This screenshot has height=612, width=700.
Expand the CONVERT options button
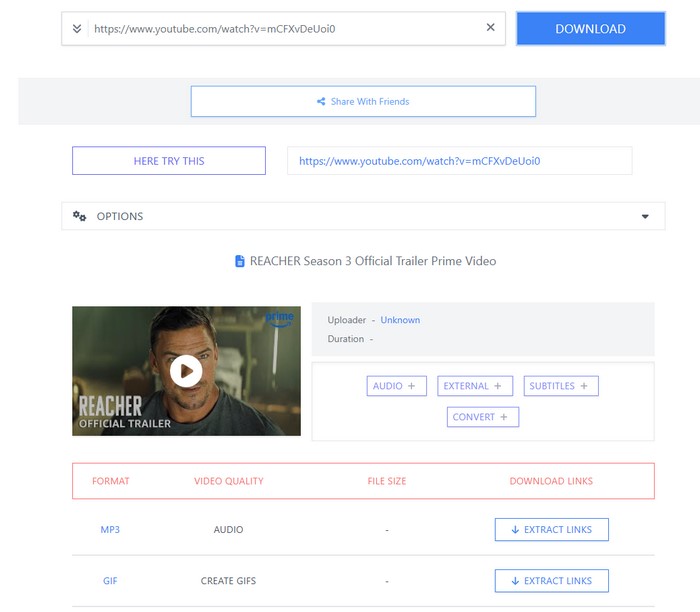pos(483,417)
